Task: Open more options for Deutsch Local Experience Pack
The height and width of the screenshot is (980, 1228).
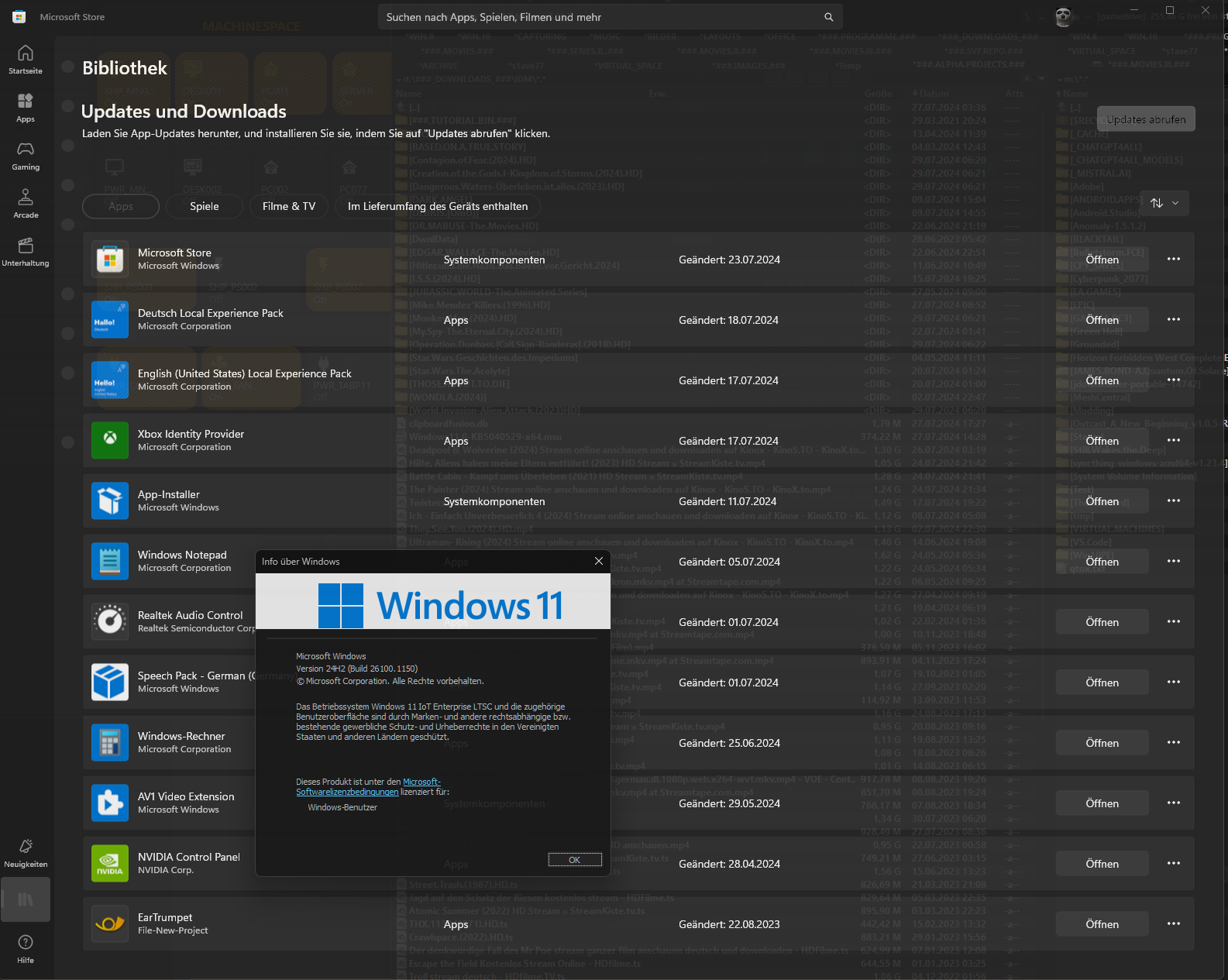Action: pos(1174,319)
